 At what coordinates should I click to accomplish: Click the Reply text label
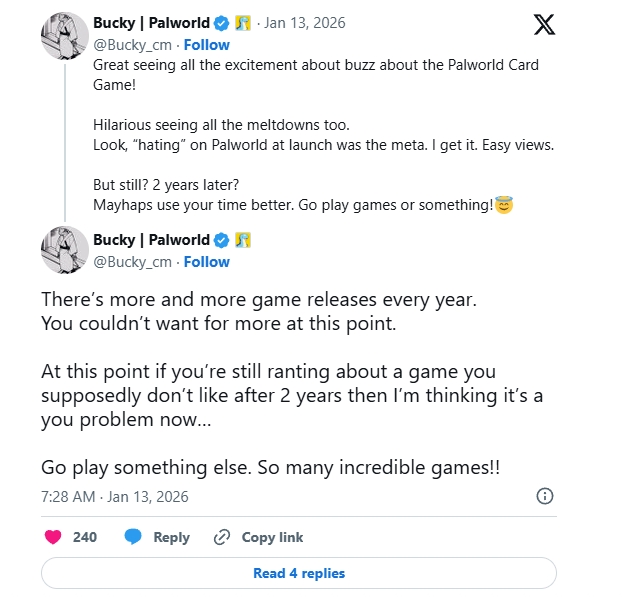171,537
